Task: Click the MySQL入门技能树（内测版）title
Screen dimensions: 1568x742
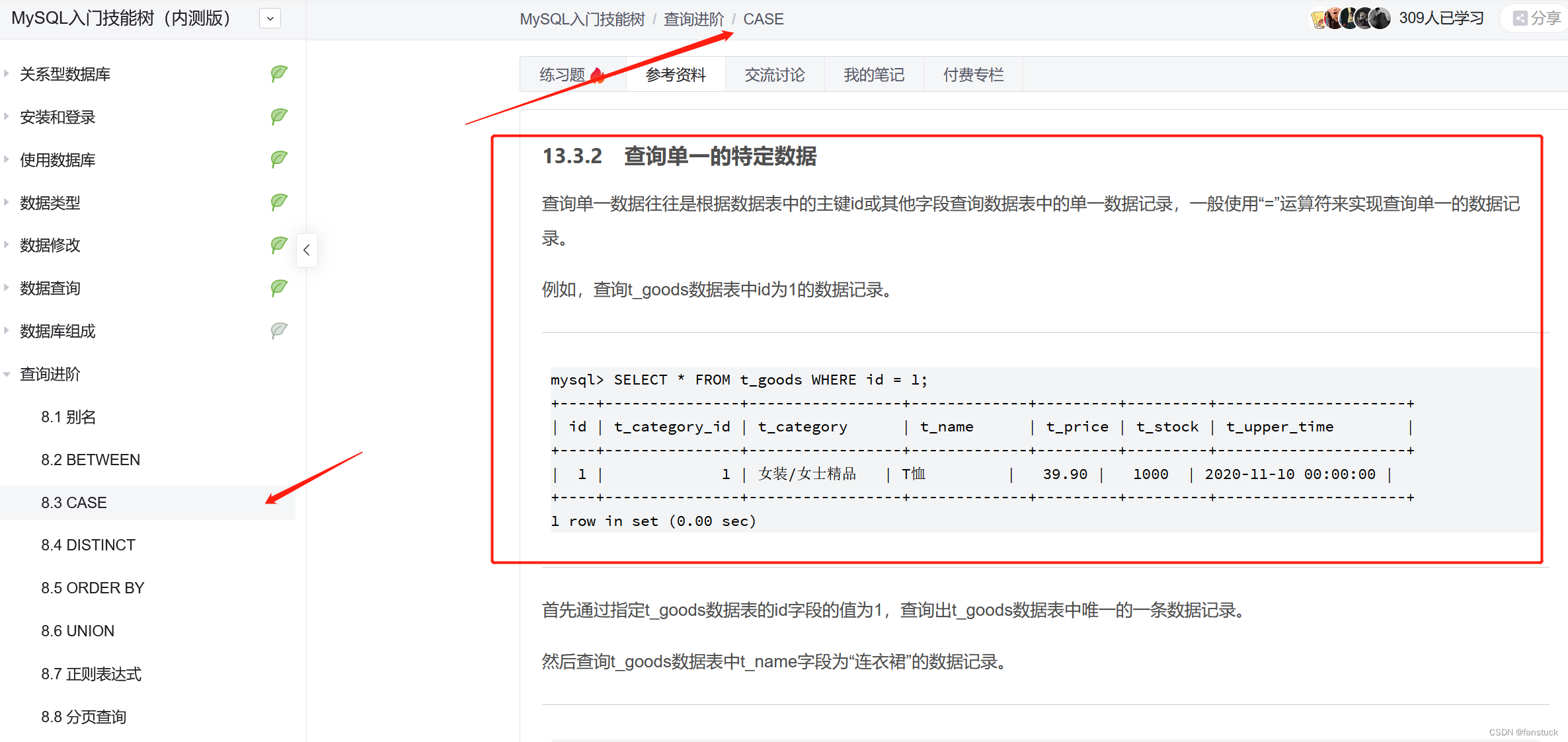Action: point(121,19)
